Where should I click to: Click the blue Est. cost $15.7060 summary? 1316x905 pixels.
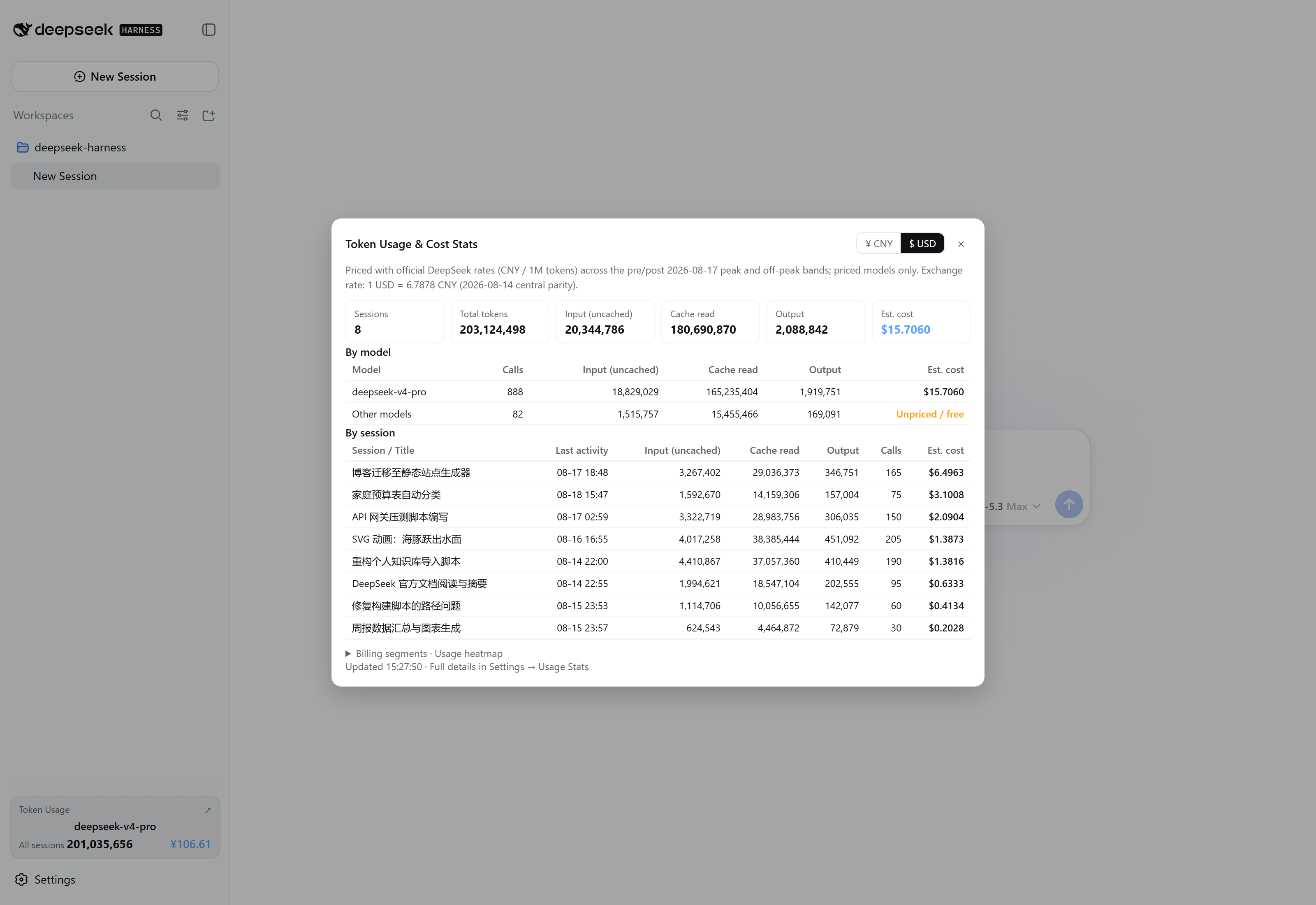tap(905, 330)
